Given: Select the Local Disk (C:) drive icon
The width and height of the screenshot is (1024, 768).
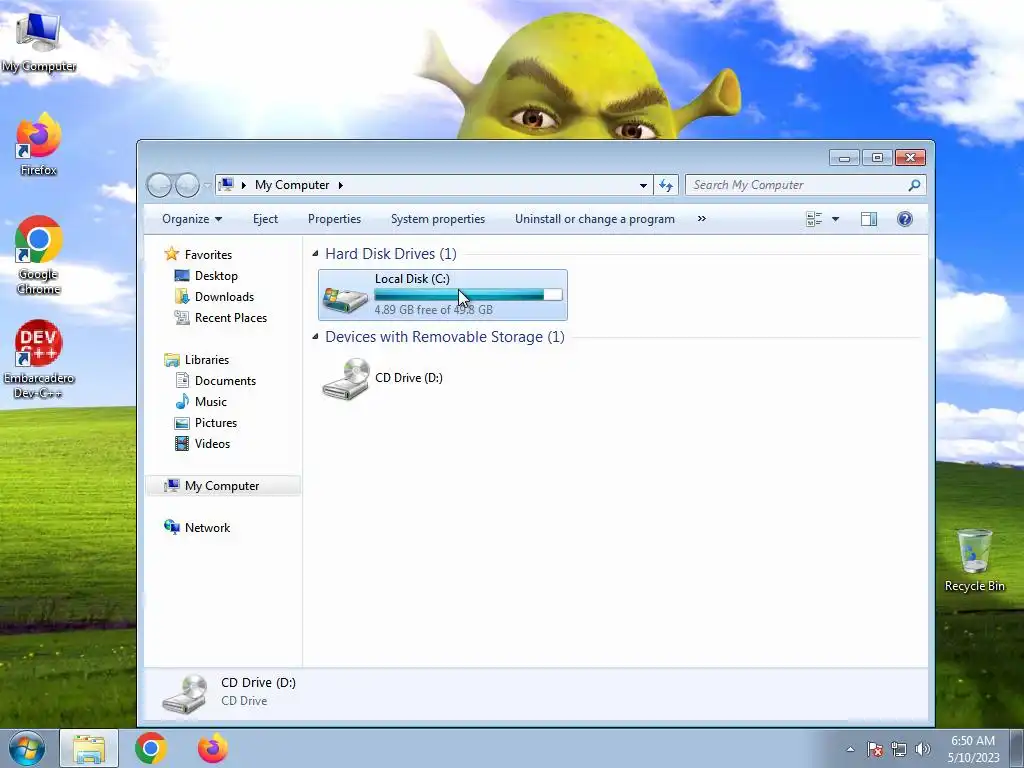Looking at the screenshot, I should (345, 299).
